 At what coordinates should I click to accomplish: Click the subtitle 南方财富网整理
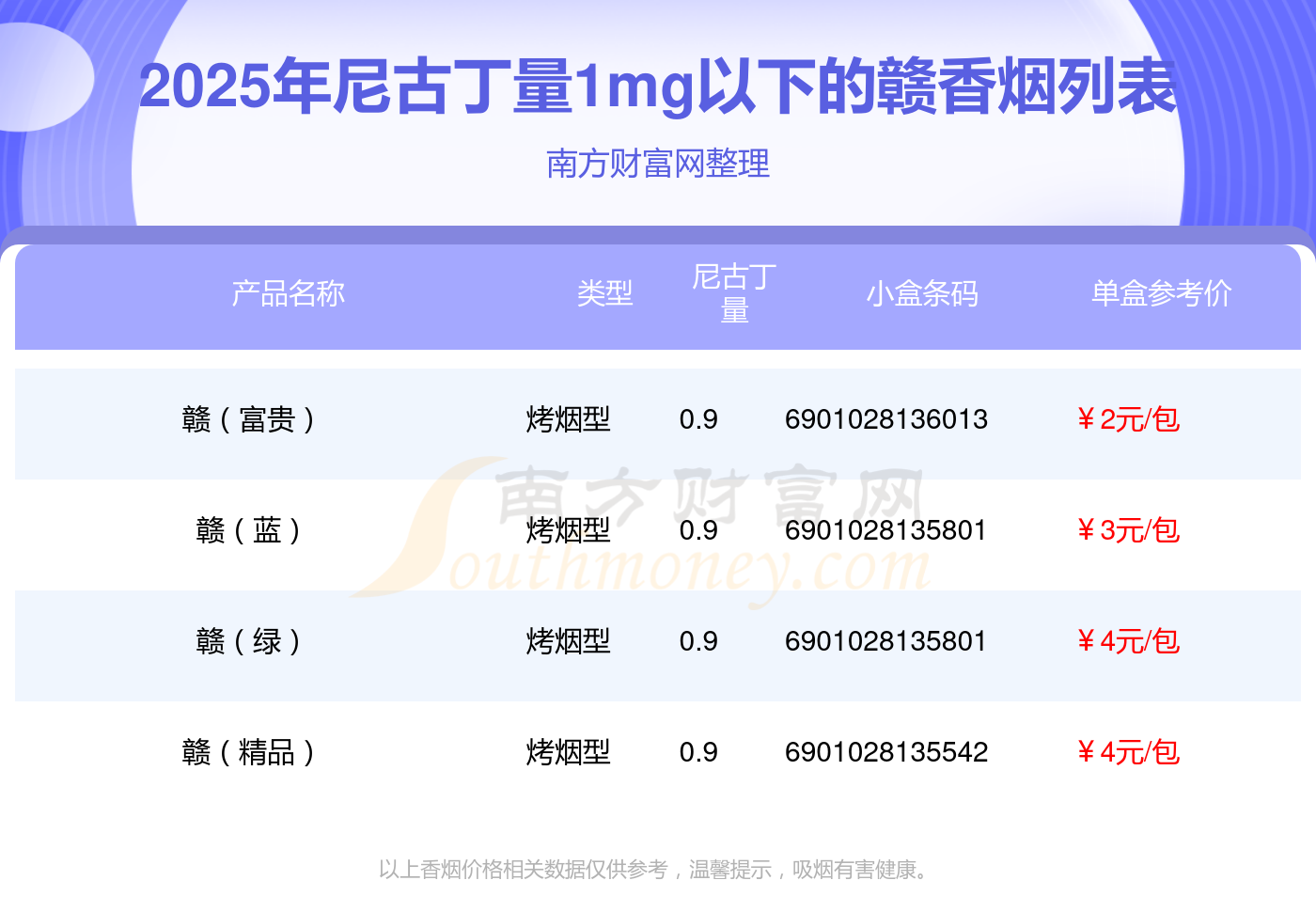(658, 164)
